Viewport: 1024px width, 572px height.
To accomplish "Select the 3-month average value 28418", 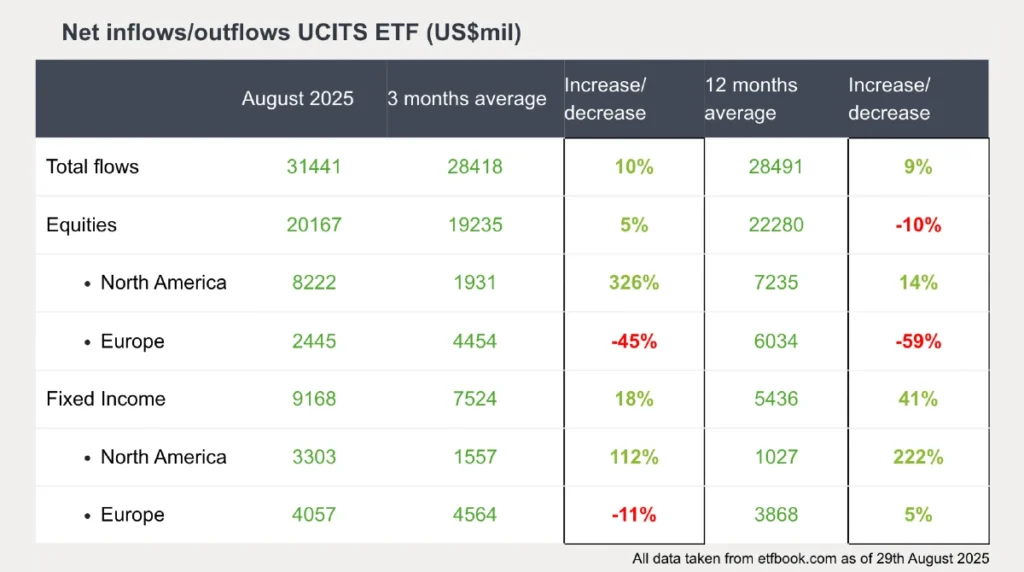I will point(474,167).
